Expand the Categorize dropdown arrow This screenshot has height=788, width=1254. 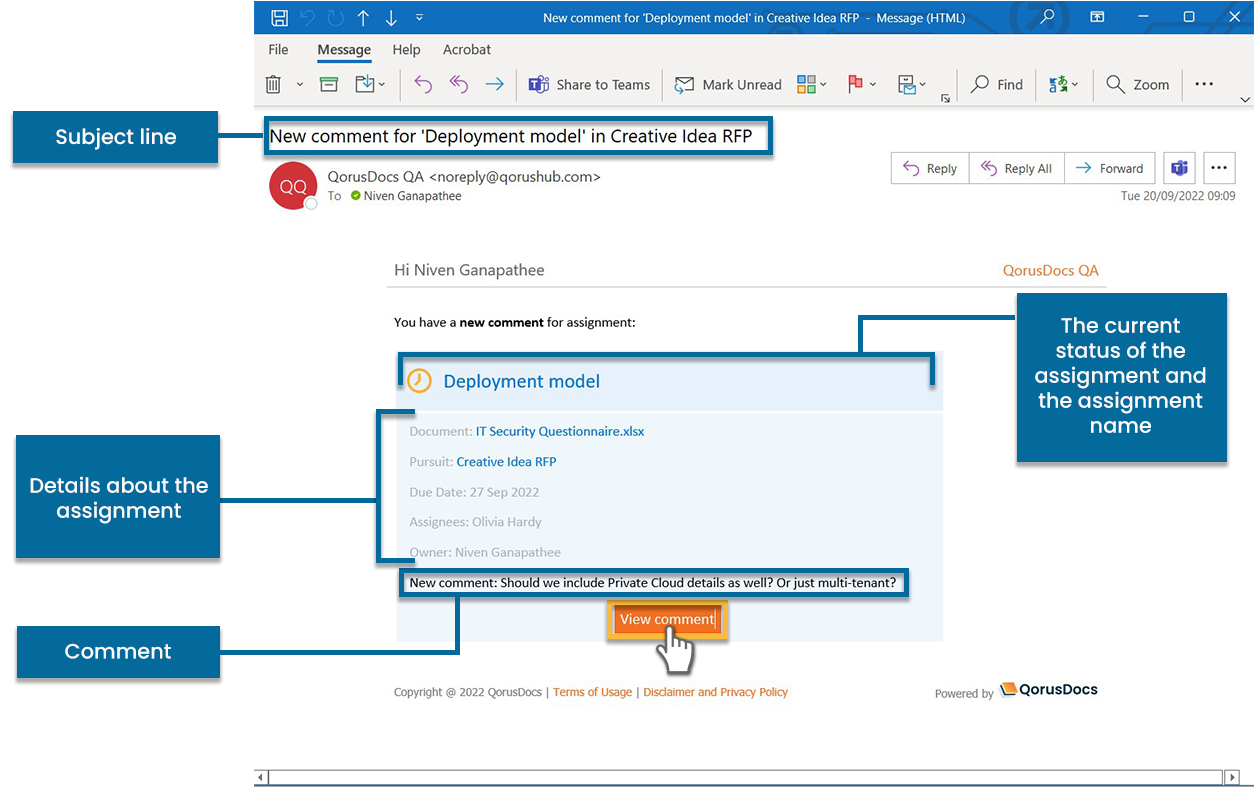coord(824,85)
